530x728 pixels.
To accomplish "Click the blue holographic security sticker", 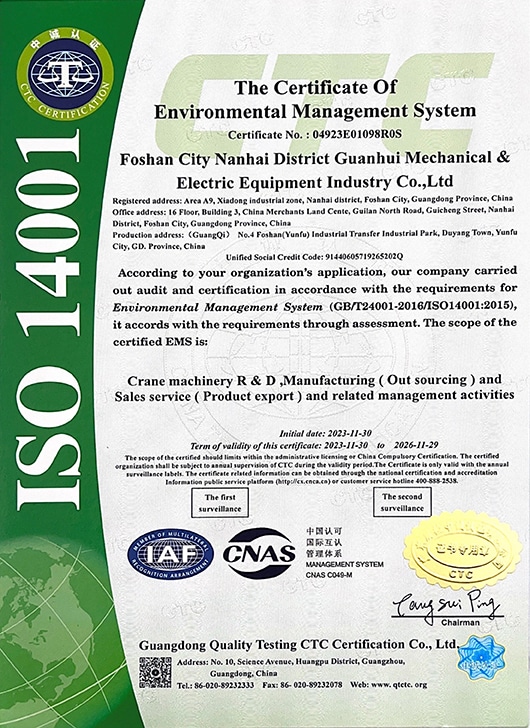I will (x=480, y=658).
